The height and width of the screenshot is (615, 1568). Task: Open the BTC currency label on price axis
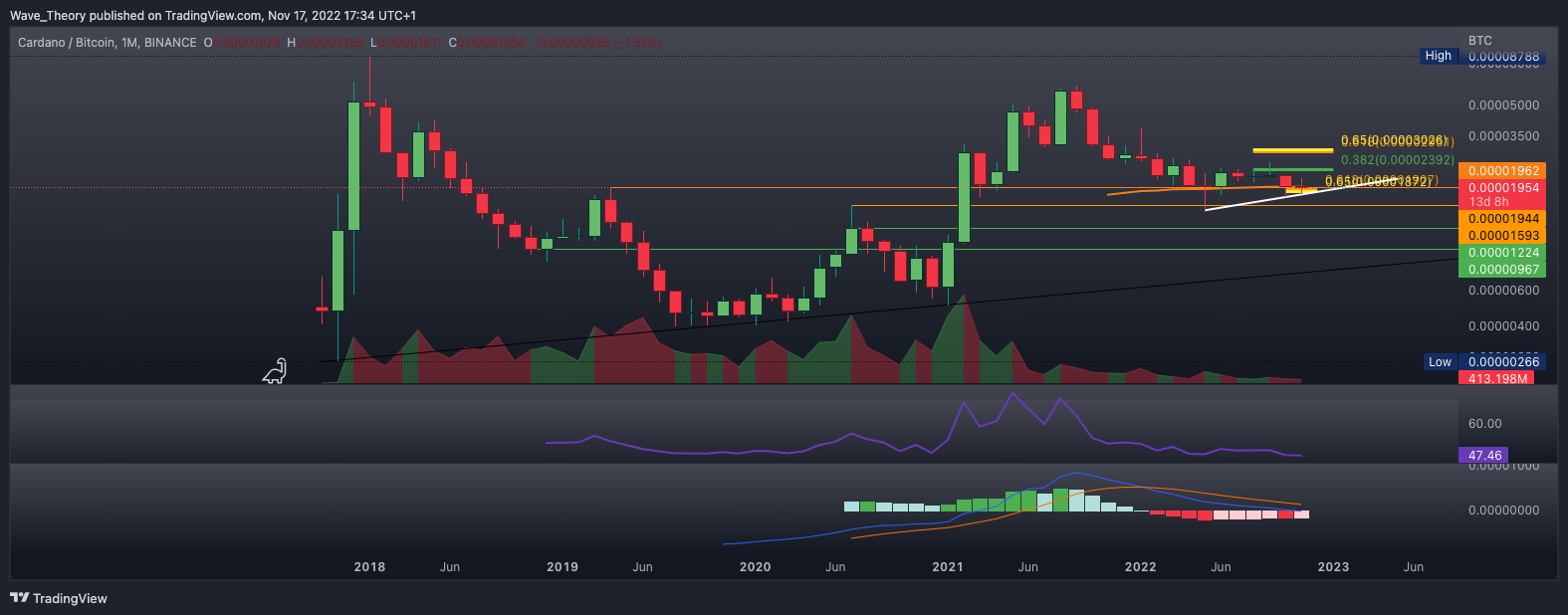coord(1480,41)
